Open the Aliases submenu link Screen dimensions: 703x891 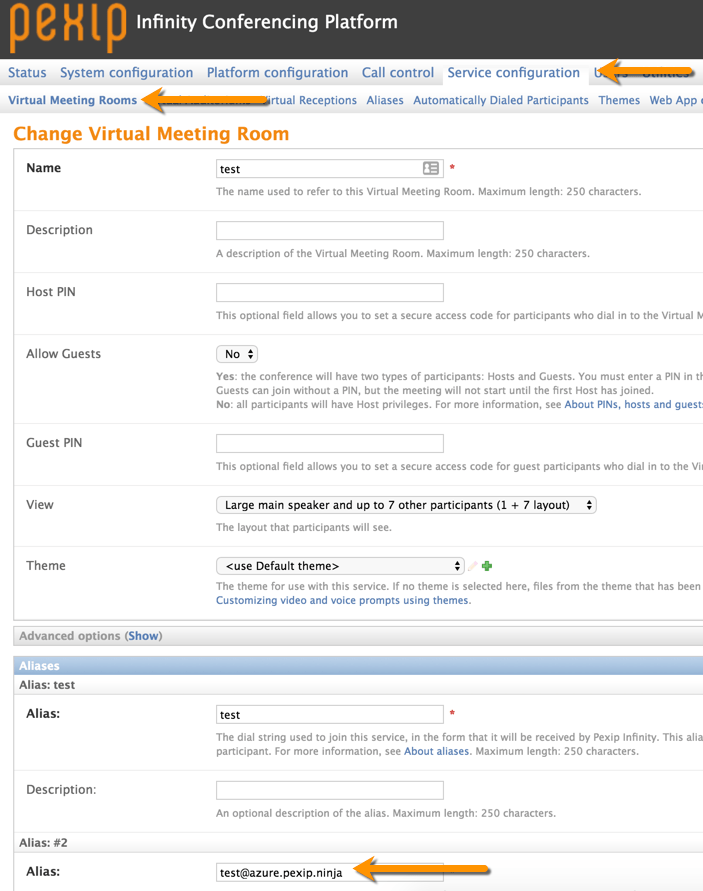[385, 100]
